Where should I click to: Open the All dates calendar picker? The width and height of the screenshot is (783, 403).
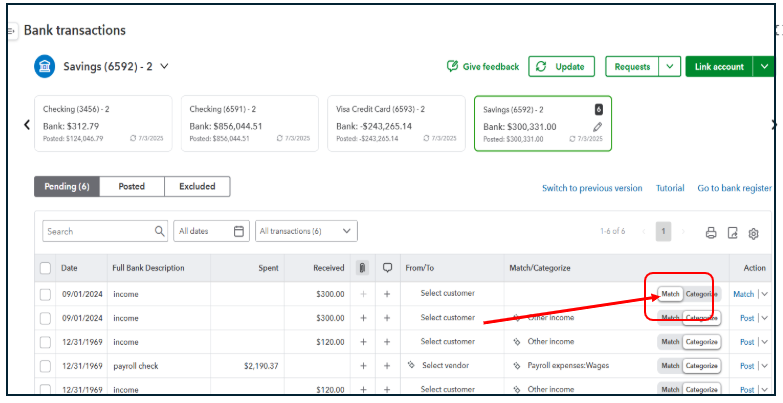point(211,231)
